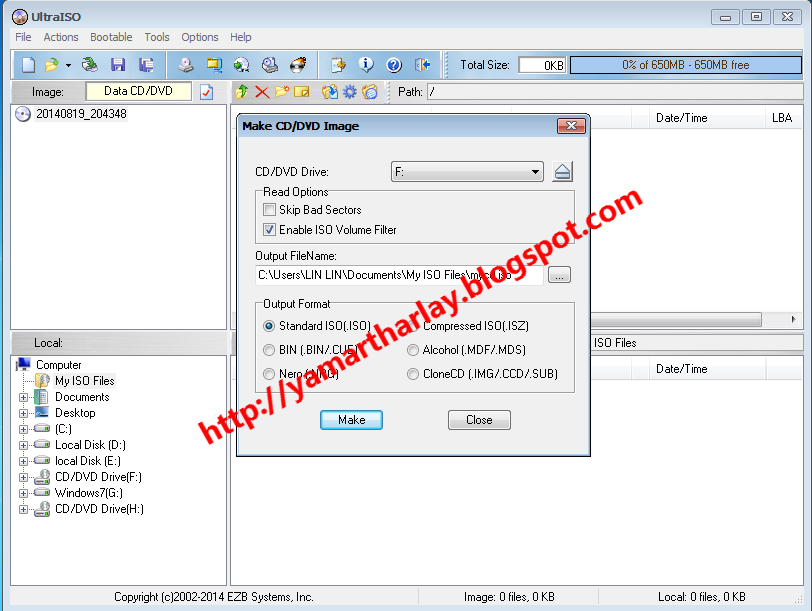Open the Help menu

(240, 37)
